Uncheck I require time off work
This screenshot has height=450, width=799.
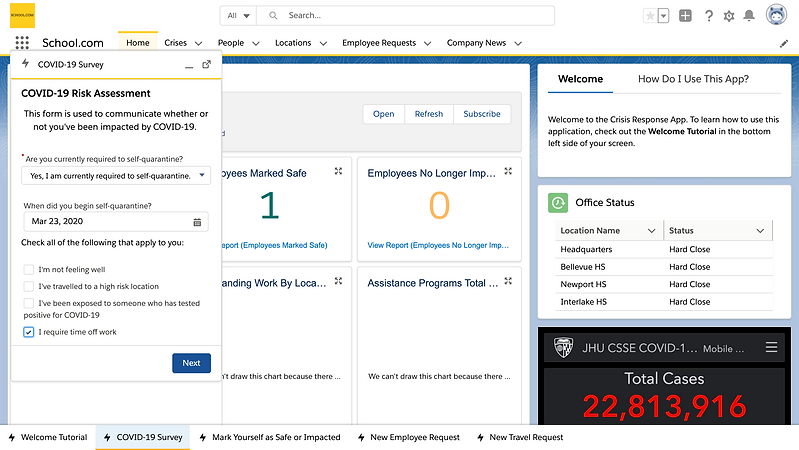coord(29,332)
